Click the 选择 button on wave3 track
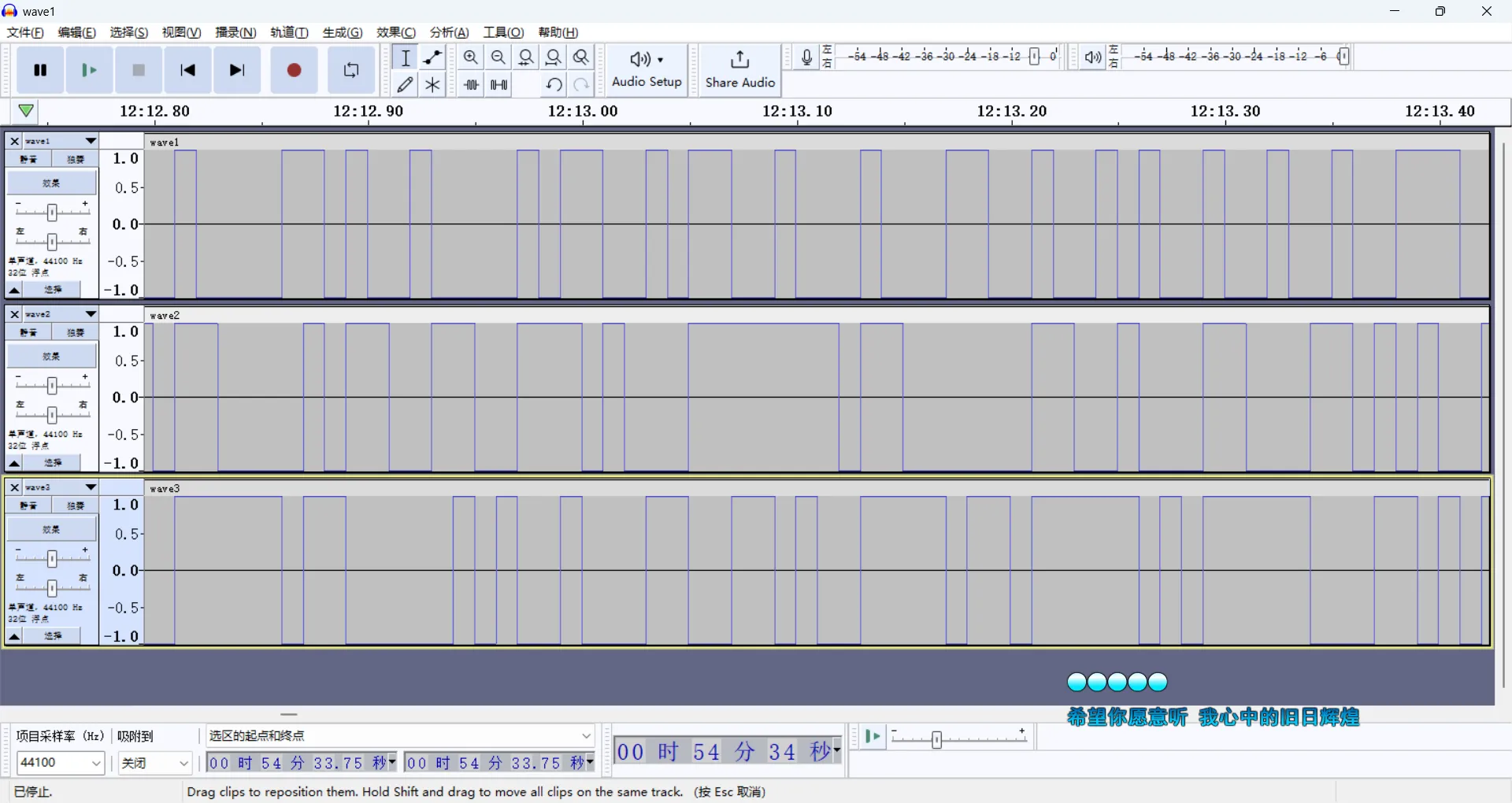 (x=53, y=636)
